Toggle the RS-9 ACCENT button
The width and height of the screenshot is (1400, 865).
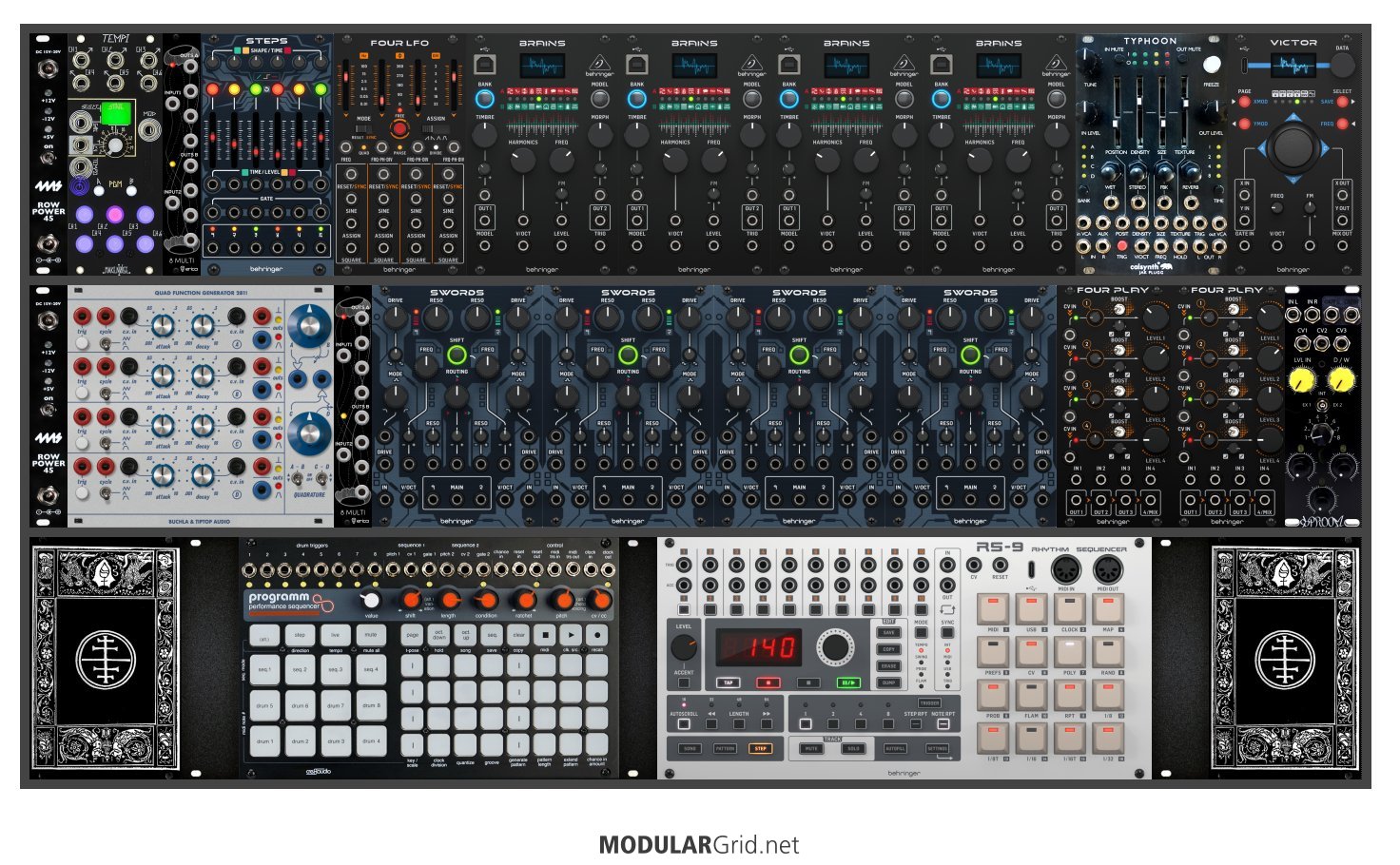684,682
